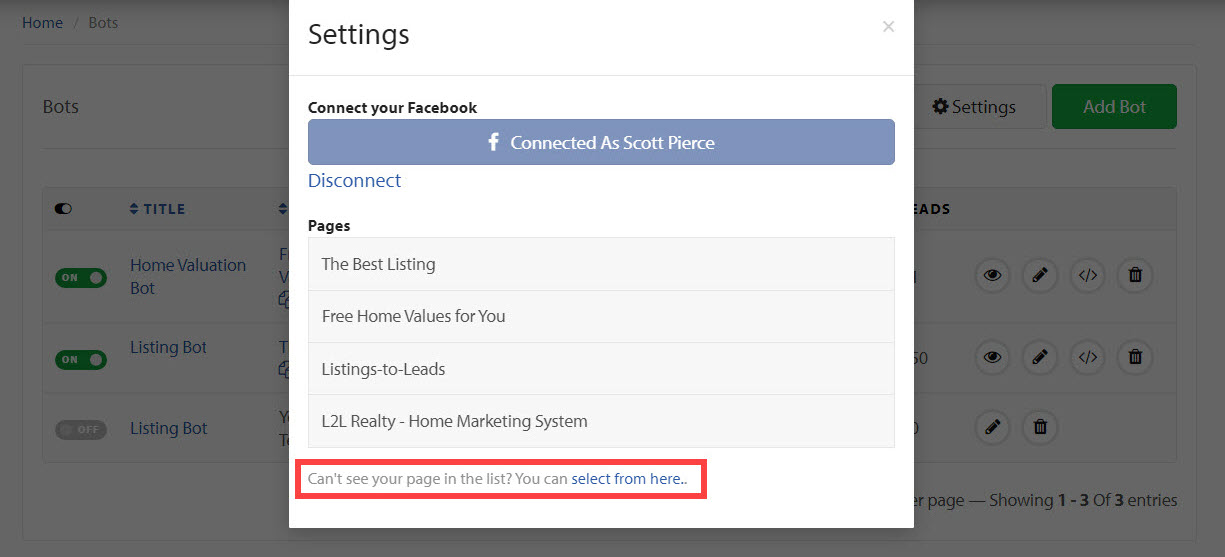Viewport: 1225px width, 557px height.
Task: Disconnect the Facebook account
Action: [x=354, y=180]
